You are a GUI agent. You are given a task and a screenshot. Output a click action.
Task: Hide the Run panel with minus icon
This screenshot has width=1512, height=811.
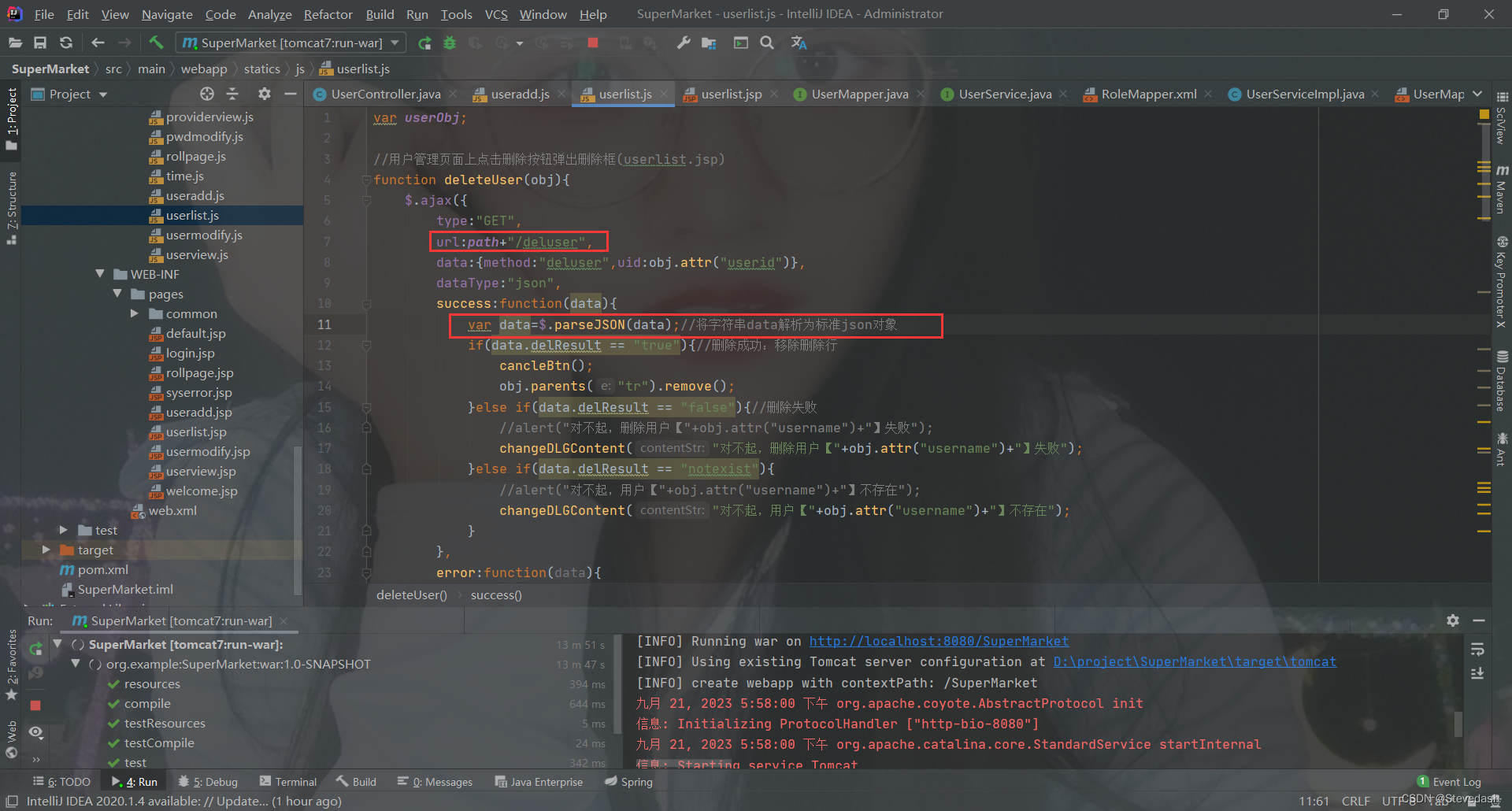point(1479,620)
